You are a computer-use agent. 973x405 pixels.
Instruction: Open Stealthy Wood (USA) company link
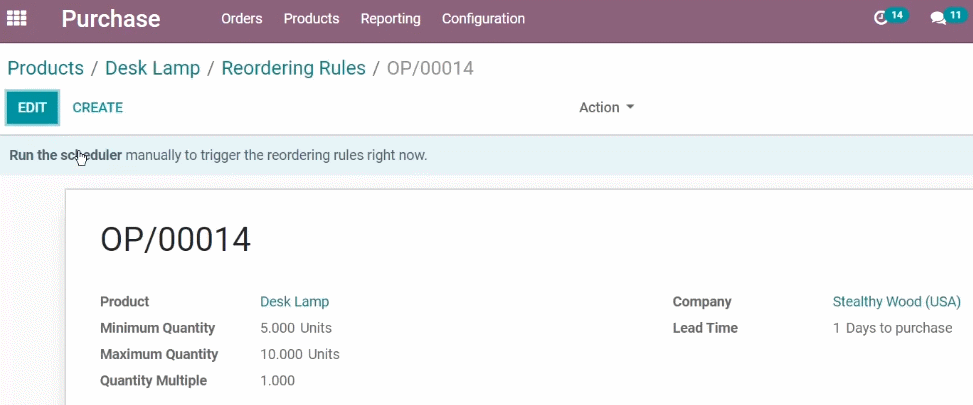click(x=896, y=301)
